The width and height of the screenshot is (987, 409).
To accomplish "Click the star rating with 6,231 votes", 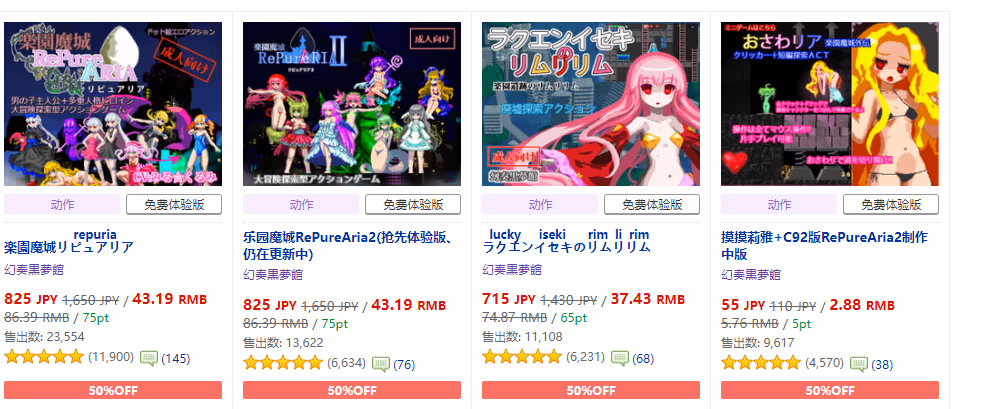I will coord(522,357).
